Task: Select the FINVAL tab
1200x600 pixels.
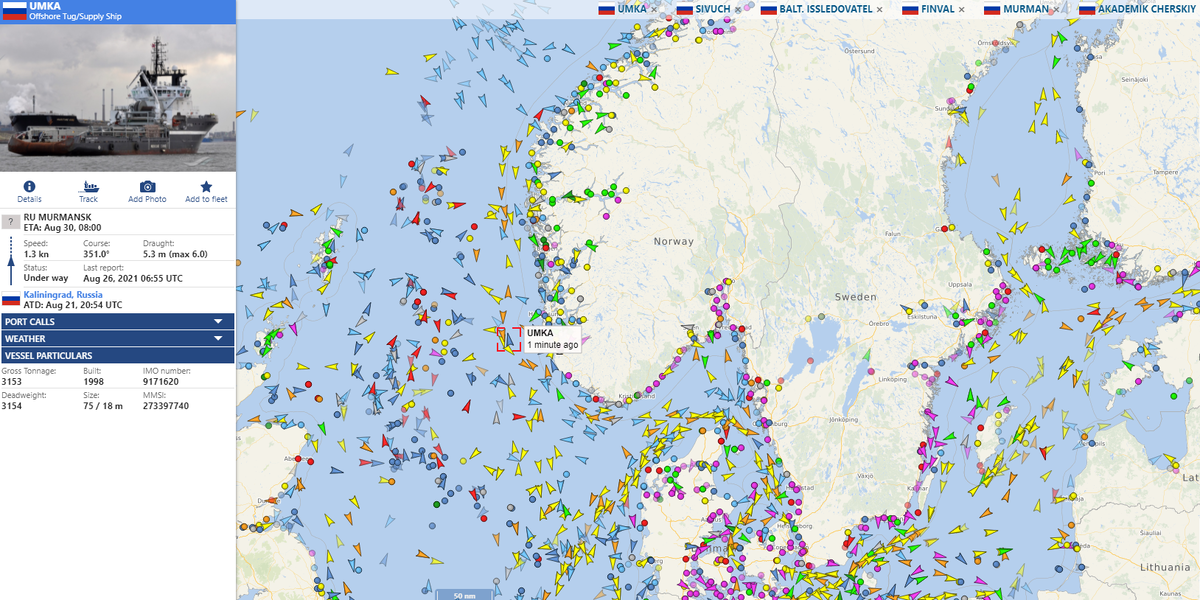Action: pyautogui.click(x=938, y=9)
